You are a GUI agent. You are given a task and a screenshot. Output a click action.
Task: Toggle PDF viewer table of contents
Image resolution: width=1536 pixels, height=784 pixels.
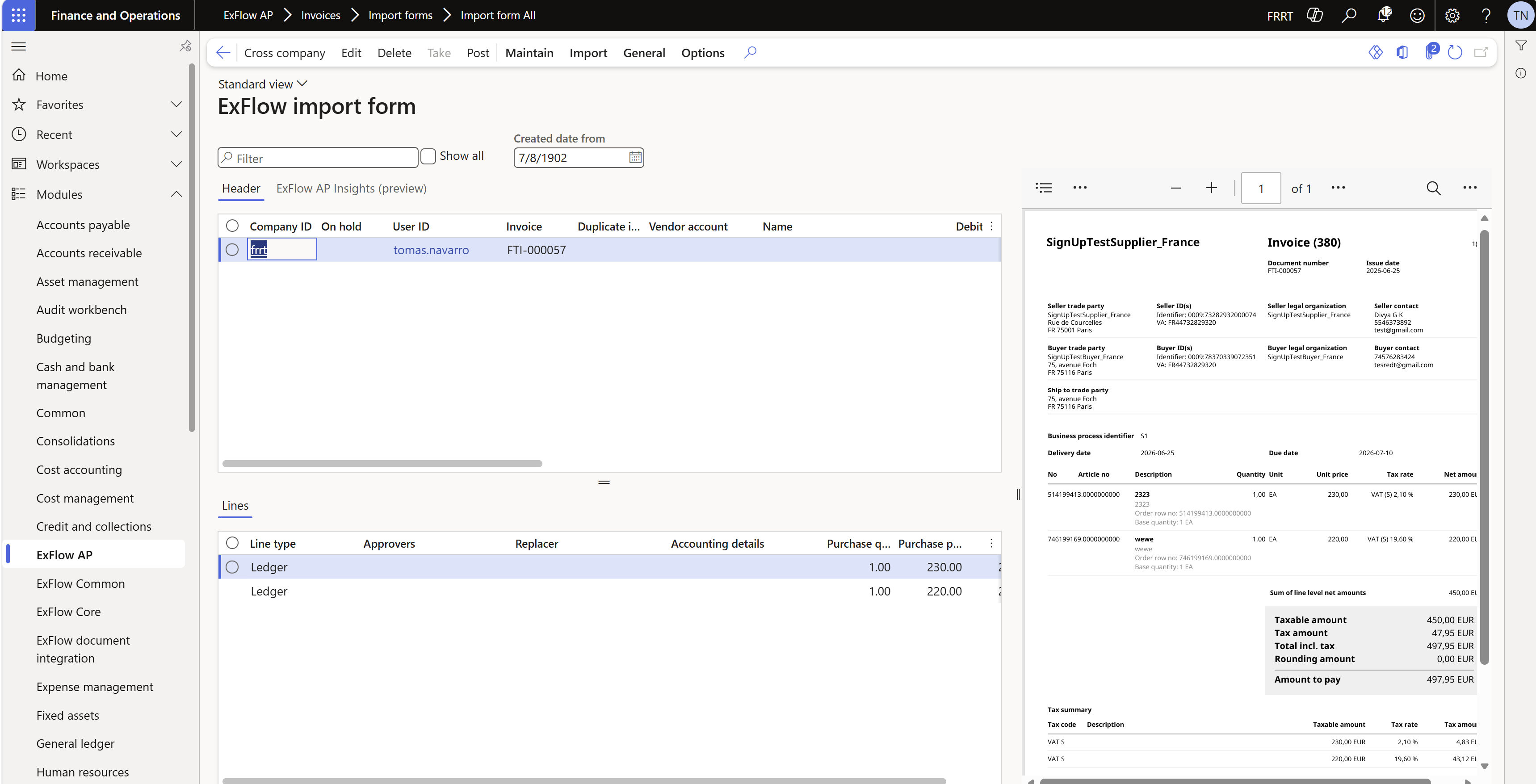(1044, 188)
